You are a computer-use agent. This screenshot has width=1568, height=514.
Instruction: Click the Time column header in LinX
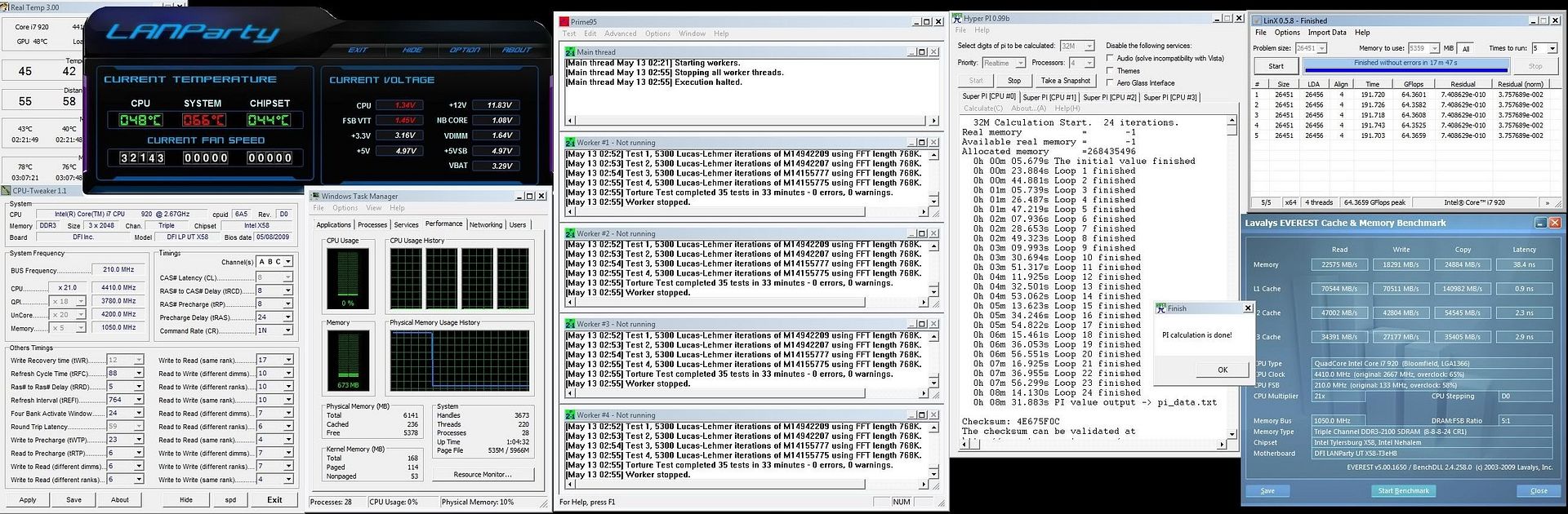pos(1373,84)
